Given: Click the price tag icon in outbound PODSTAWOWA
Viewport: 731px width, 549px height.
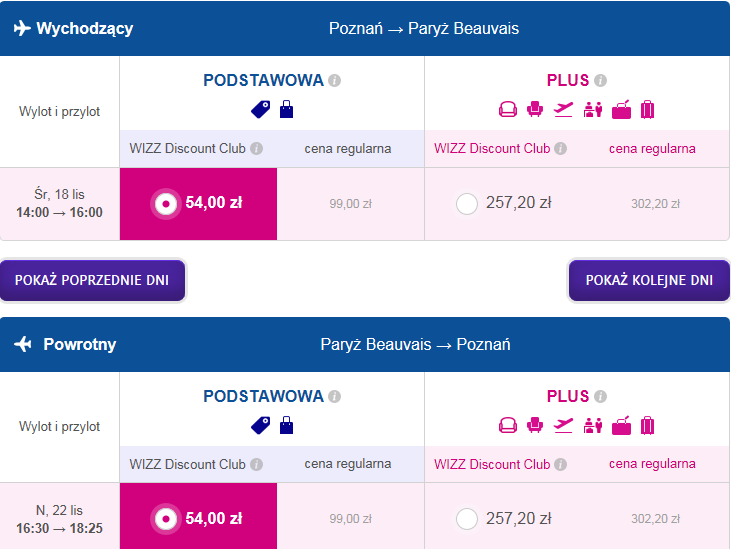Looking at the screenshot, I should pos(261,110).
